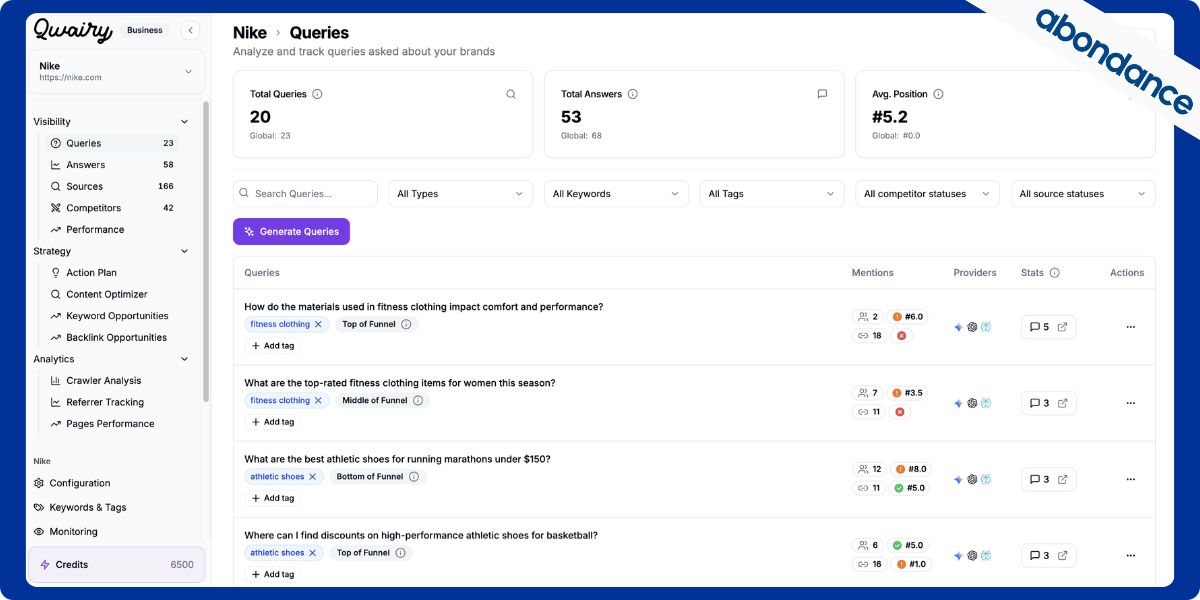Open the actions menu for marathons query
This screenshot has height=600, width=1200.
tap(1130, 479)
